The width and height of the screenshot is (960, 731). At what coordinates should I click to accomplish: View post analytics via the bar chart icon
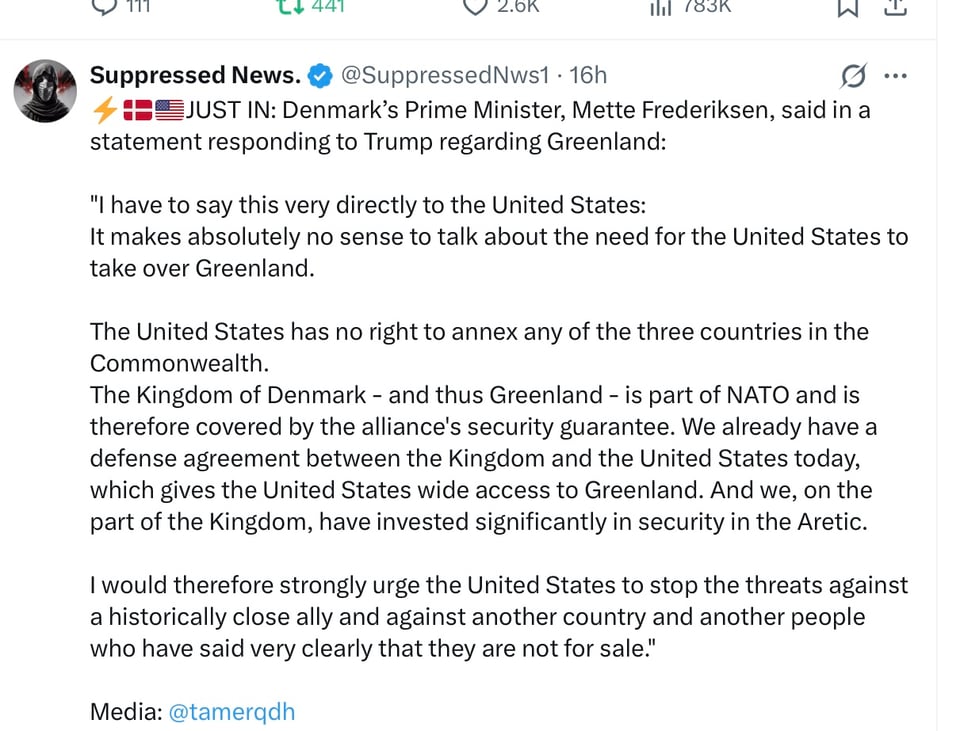[x=660, y=7]
